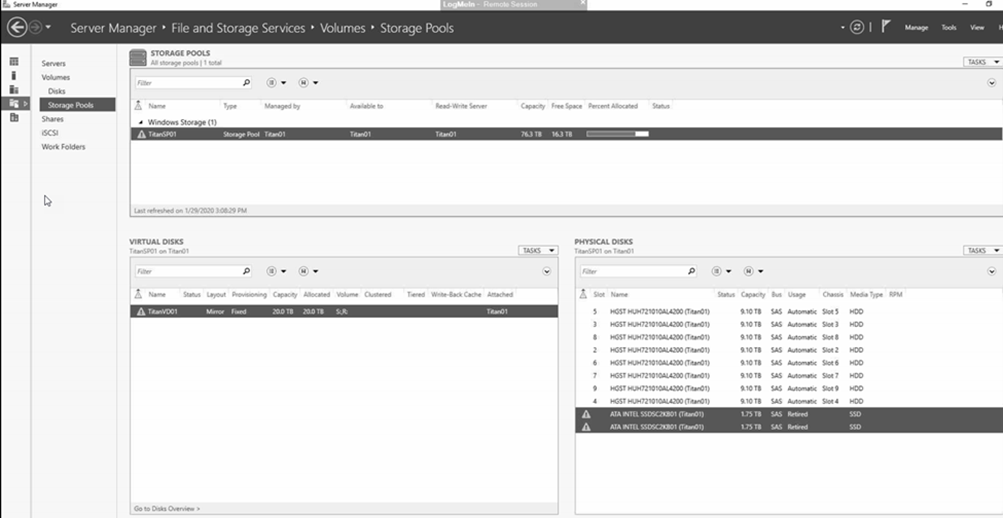Sort physical disks by Media Type column
The image size is (1003, 518).
[866, 295]
